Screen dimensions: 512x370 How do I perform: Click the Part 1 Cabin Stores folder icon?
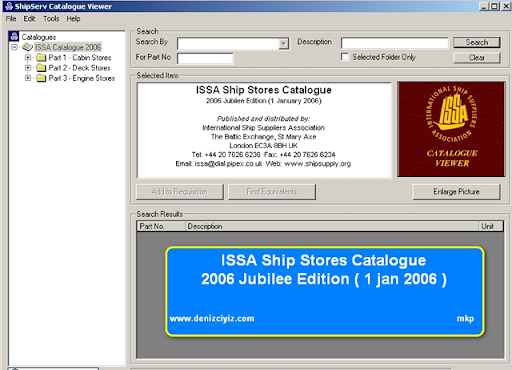(x=41, y=58)
